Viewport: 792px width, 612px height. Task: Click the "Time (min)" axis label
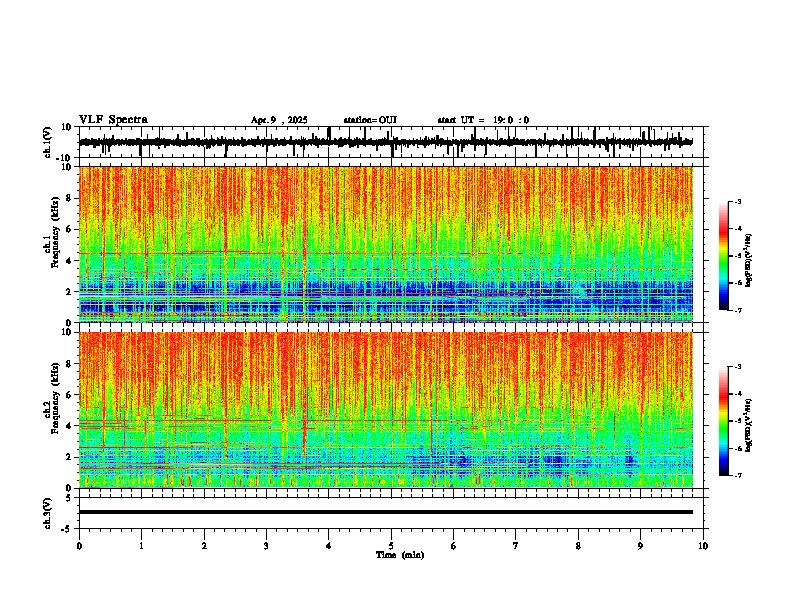click(x=400, y=555)
